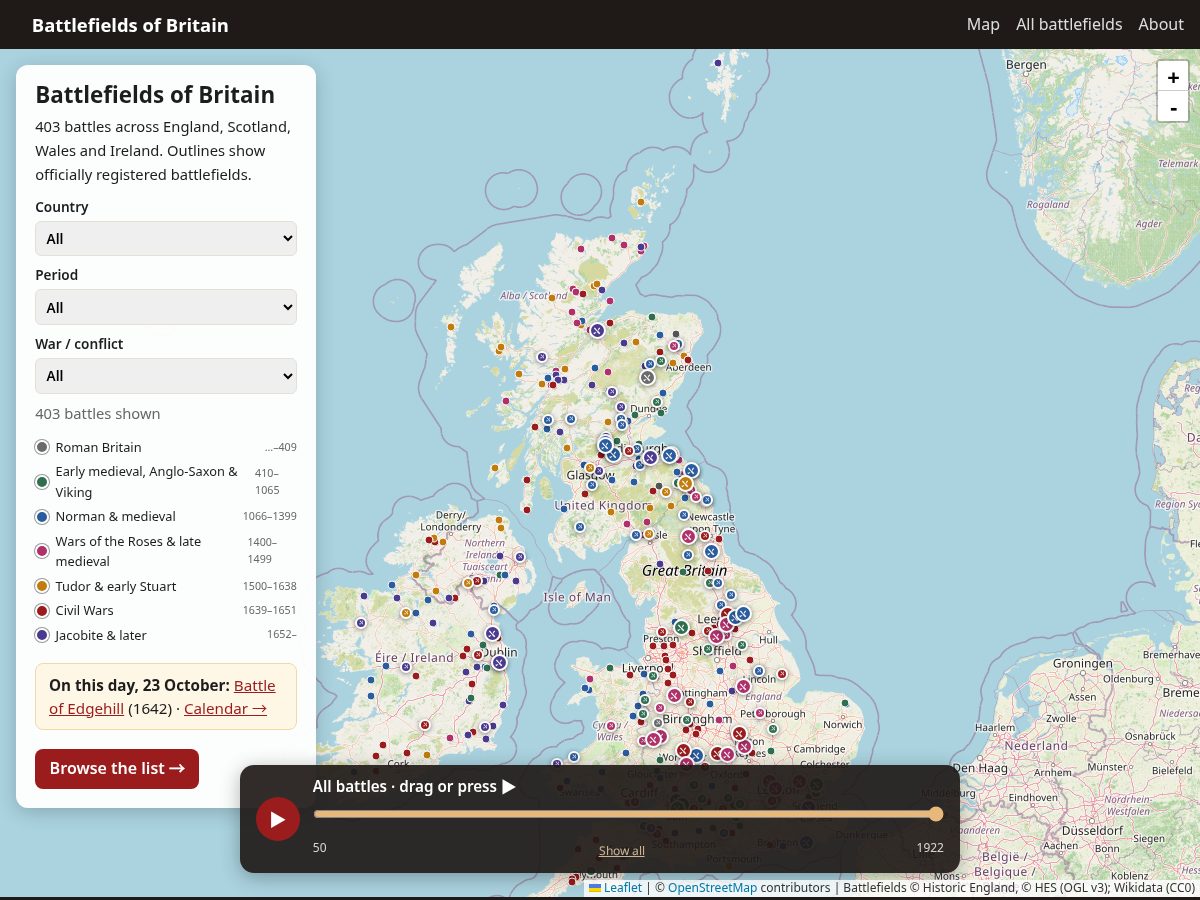Select the large green marker beside Preston
This screenshot has width=1200, height=900.
[x=681, y=627]
